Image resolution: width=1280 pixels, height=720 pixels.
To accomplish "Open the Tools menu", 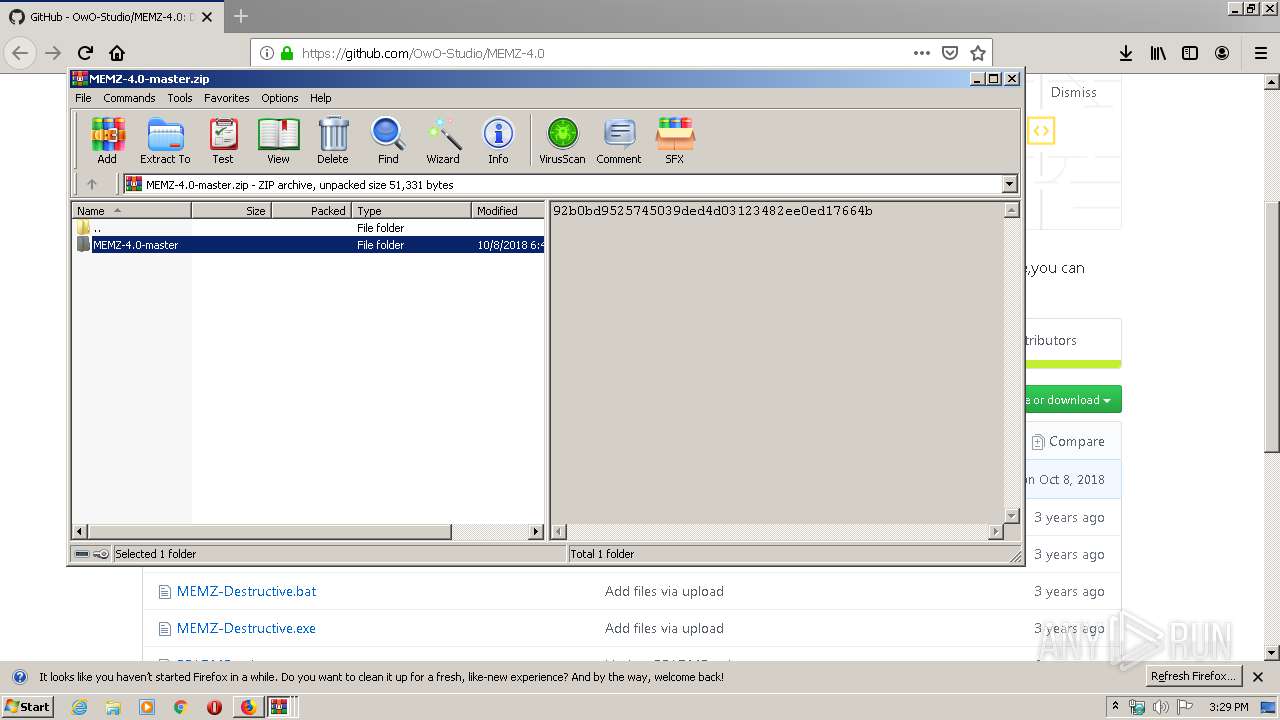I will click(180, 98).
